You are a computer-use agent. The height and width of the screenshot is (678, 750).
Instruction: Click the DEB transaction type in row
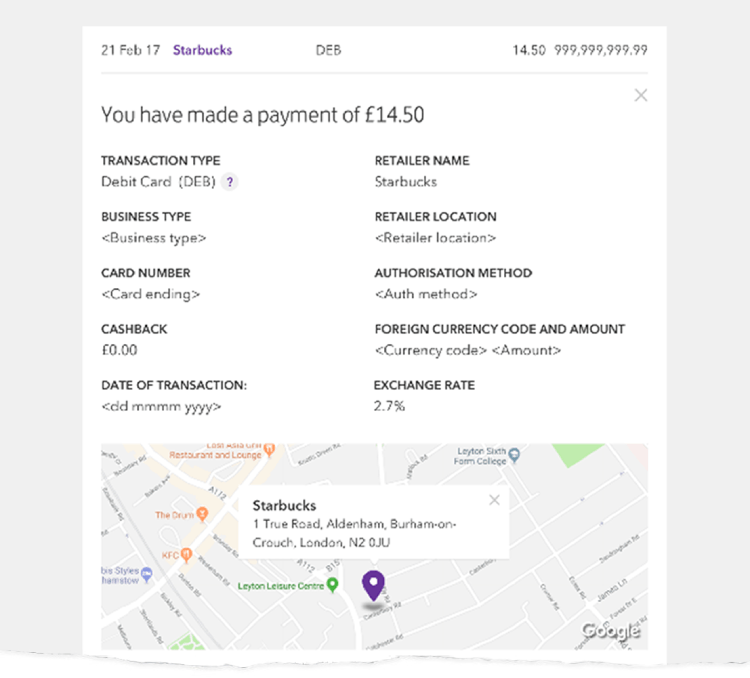tap(328, 50)
